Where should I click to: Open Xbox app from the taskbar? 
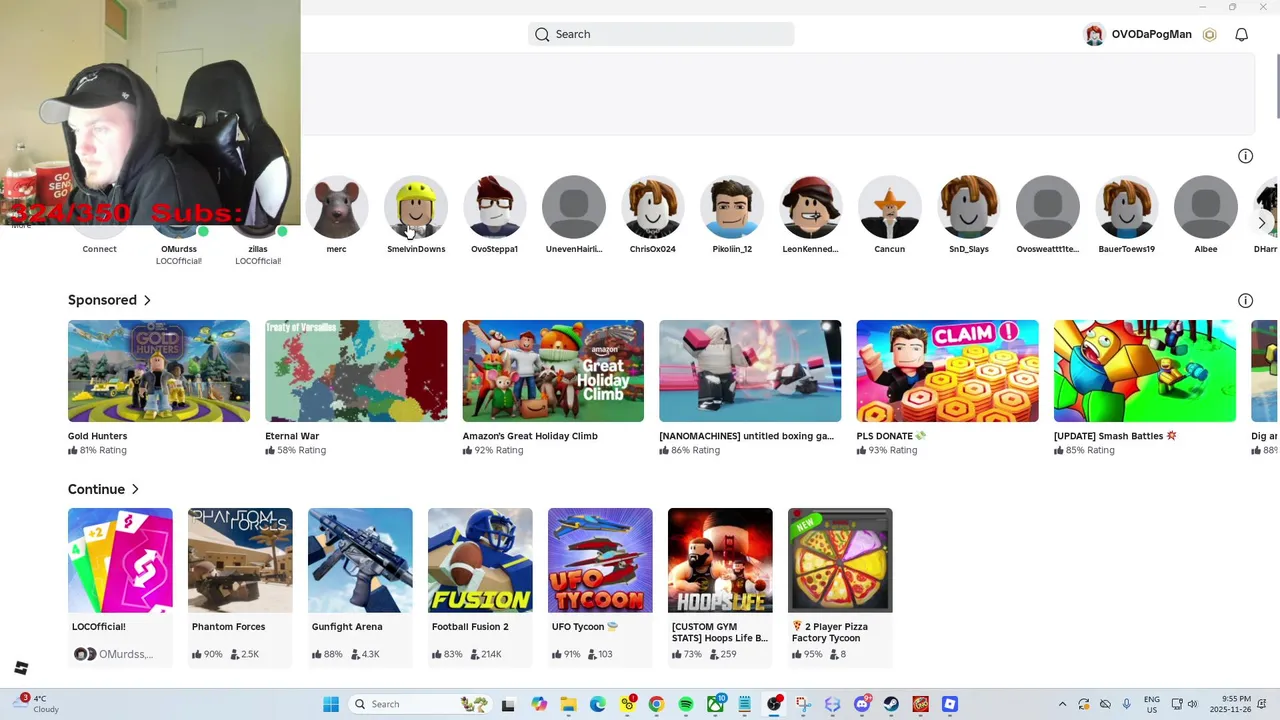point(716,704)
